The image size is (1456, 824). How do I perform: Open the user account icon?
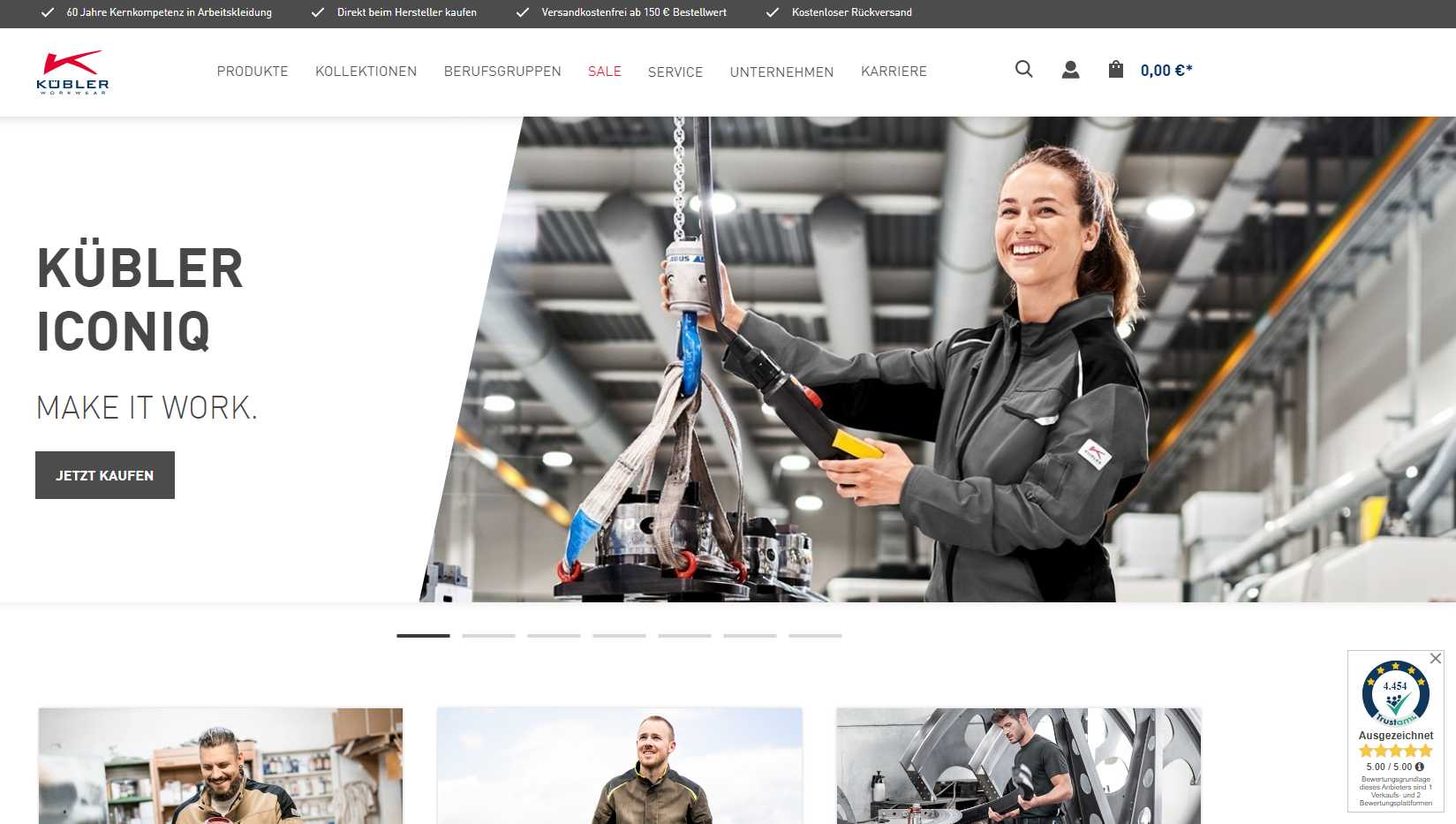coord(1070,70)
